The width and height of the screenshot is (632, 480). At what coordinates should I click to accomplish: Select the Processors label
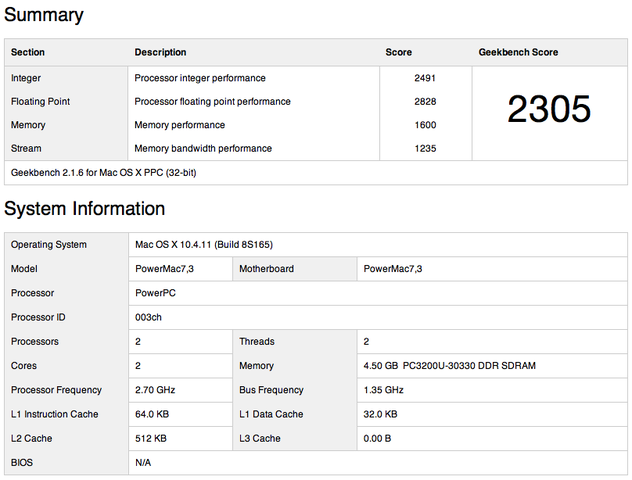pyautogui.click(x=35, y=341)
